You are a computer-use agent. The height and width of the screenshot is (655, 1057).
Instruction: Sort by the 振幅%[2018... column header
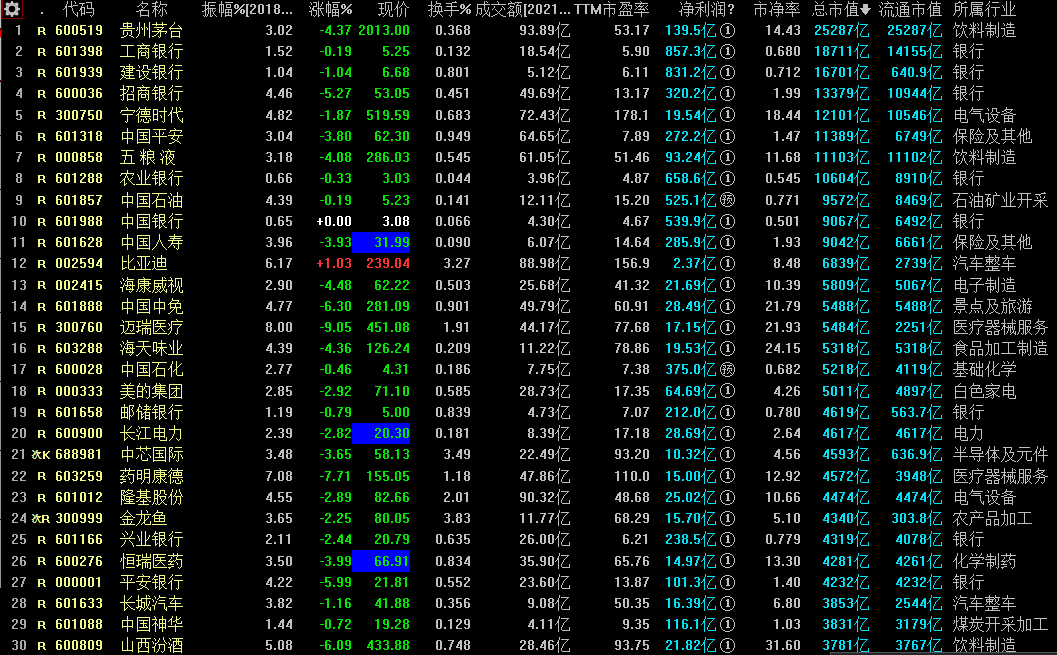(x=247, y=9)
